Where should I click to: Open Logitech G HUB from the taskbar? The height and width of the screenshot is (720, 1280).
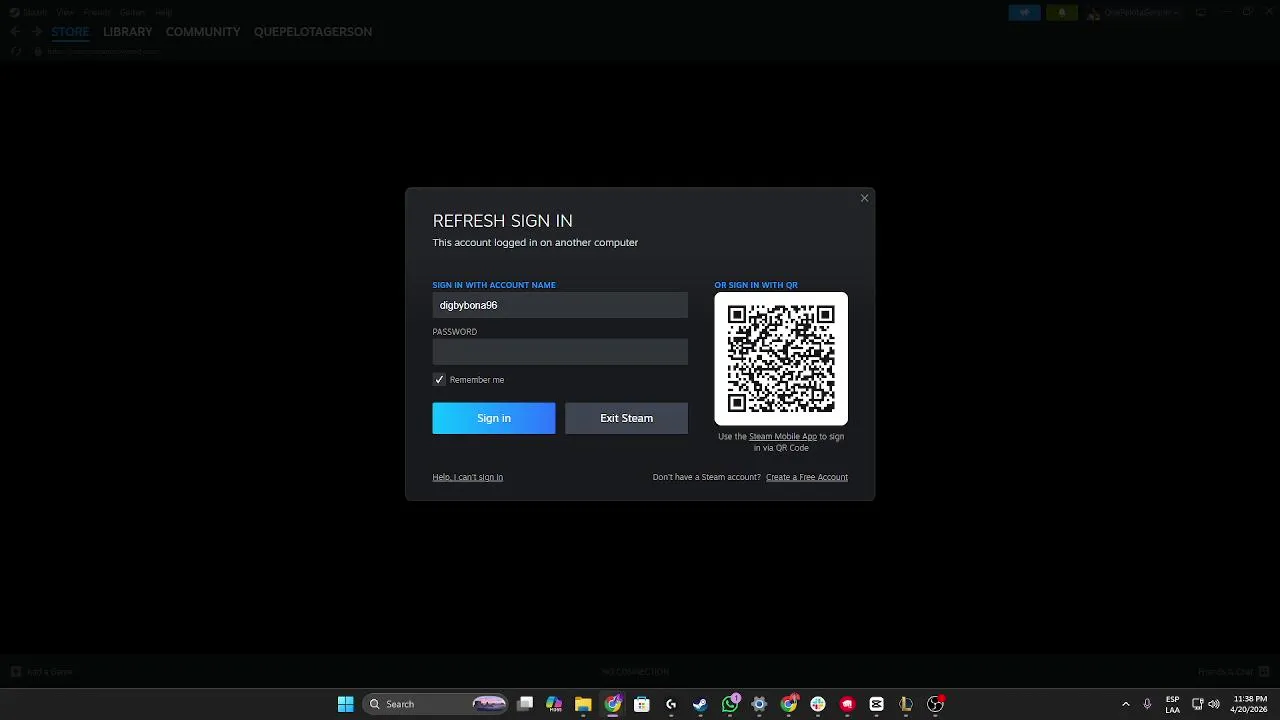(671, 704)
